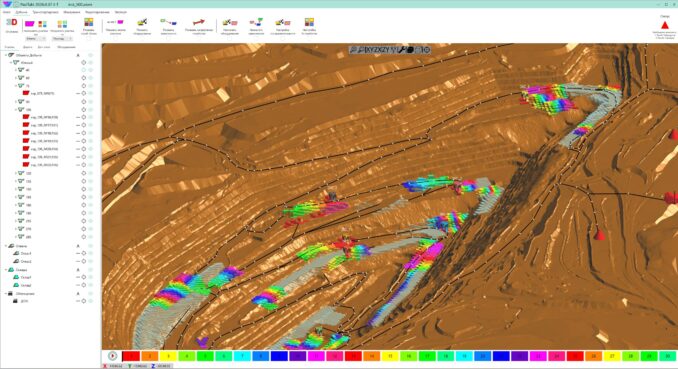Expand bench 60 tree node
678x369 pixels.
[16, 78]
